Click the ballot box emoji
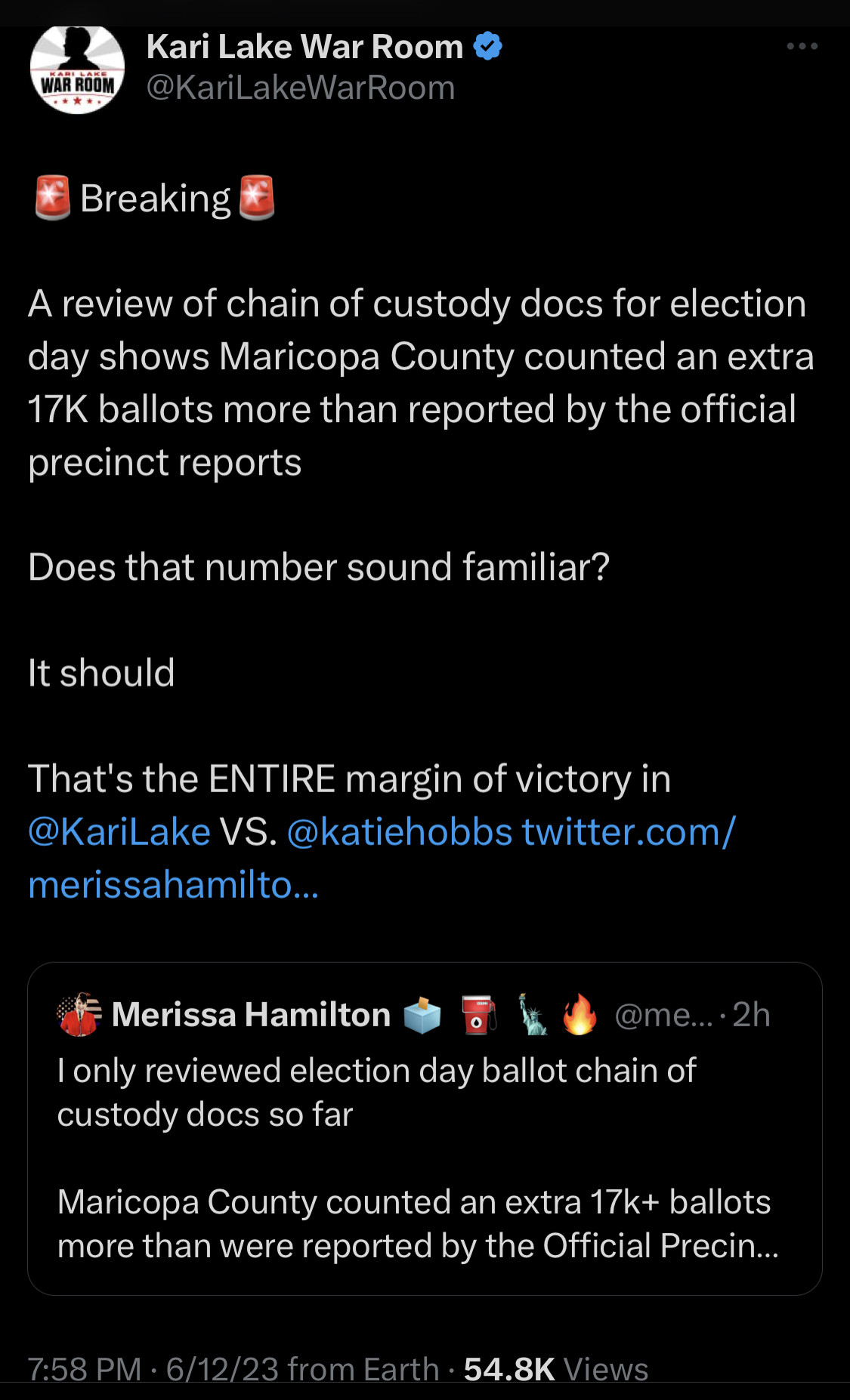The width and height of the screenshot is (850, 1400). click(422, 1015)
